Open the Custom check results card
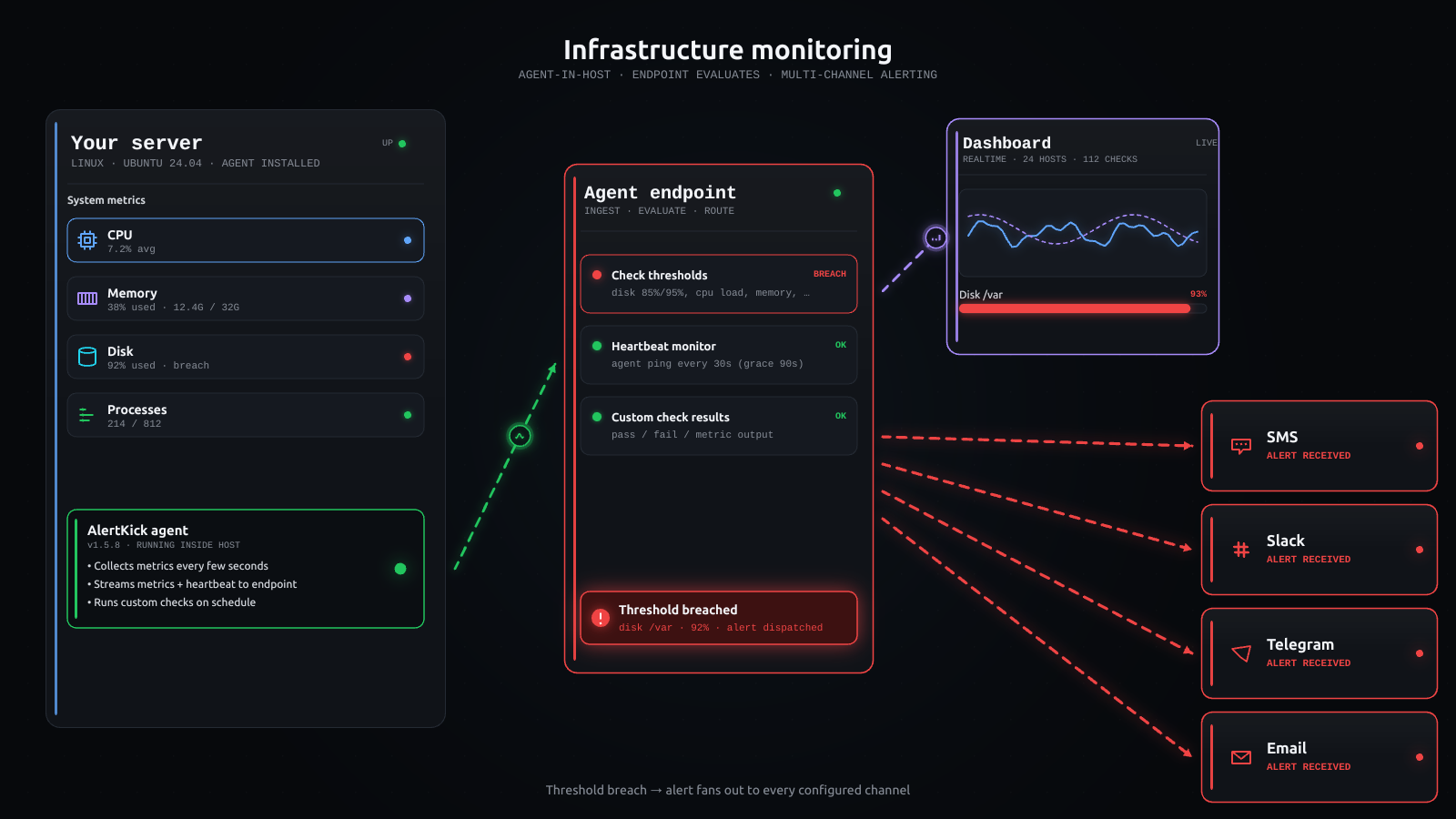1456x819 pixels. (x=719, y=426)
